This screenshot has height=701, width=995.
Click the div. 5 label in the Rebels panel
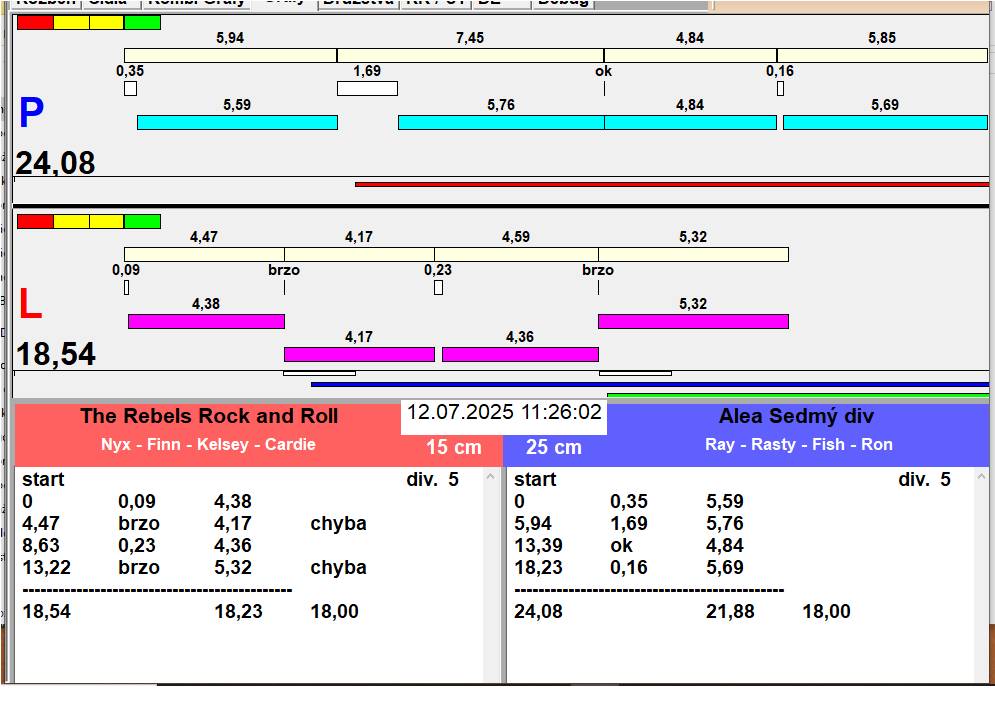[x=432, y=480]
